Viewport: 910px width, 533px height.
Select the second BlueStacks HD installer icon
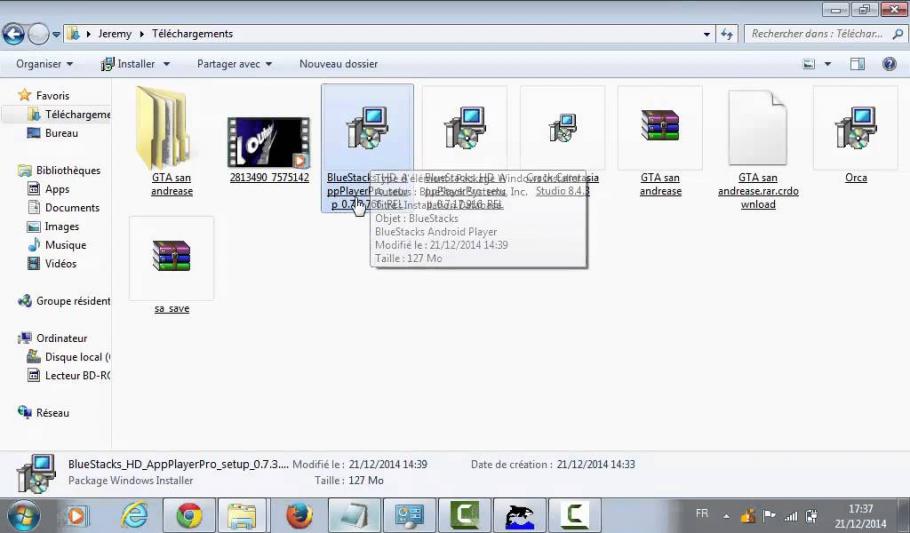pyautogui.click(x=464, y=127)
